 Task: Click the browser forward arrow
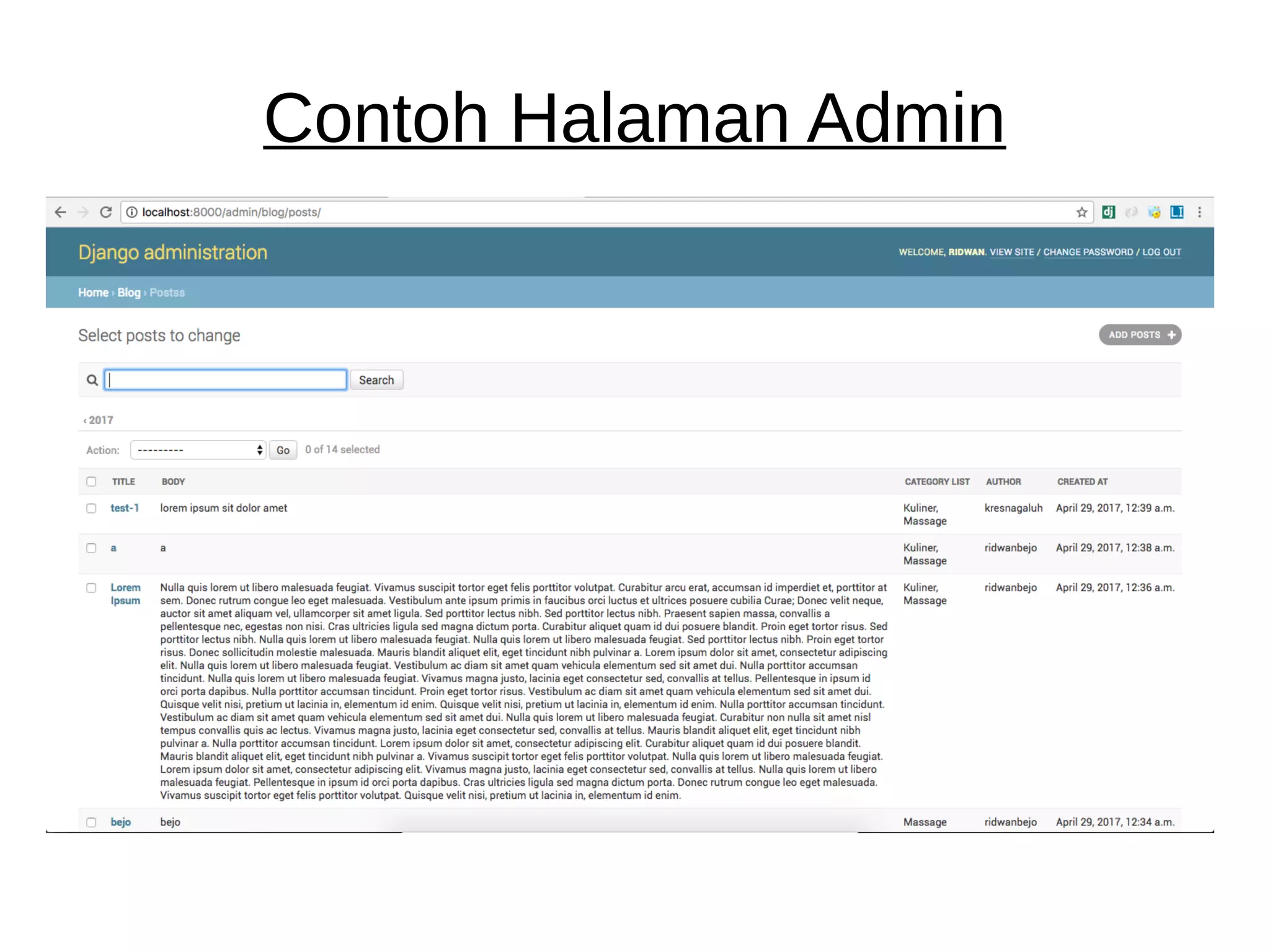point(83,212)
